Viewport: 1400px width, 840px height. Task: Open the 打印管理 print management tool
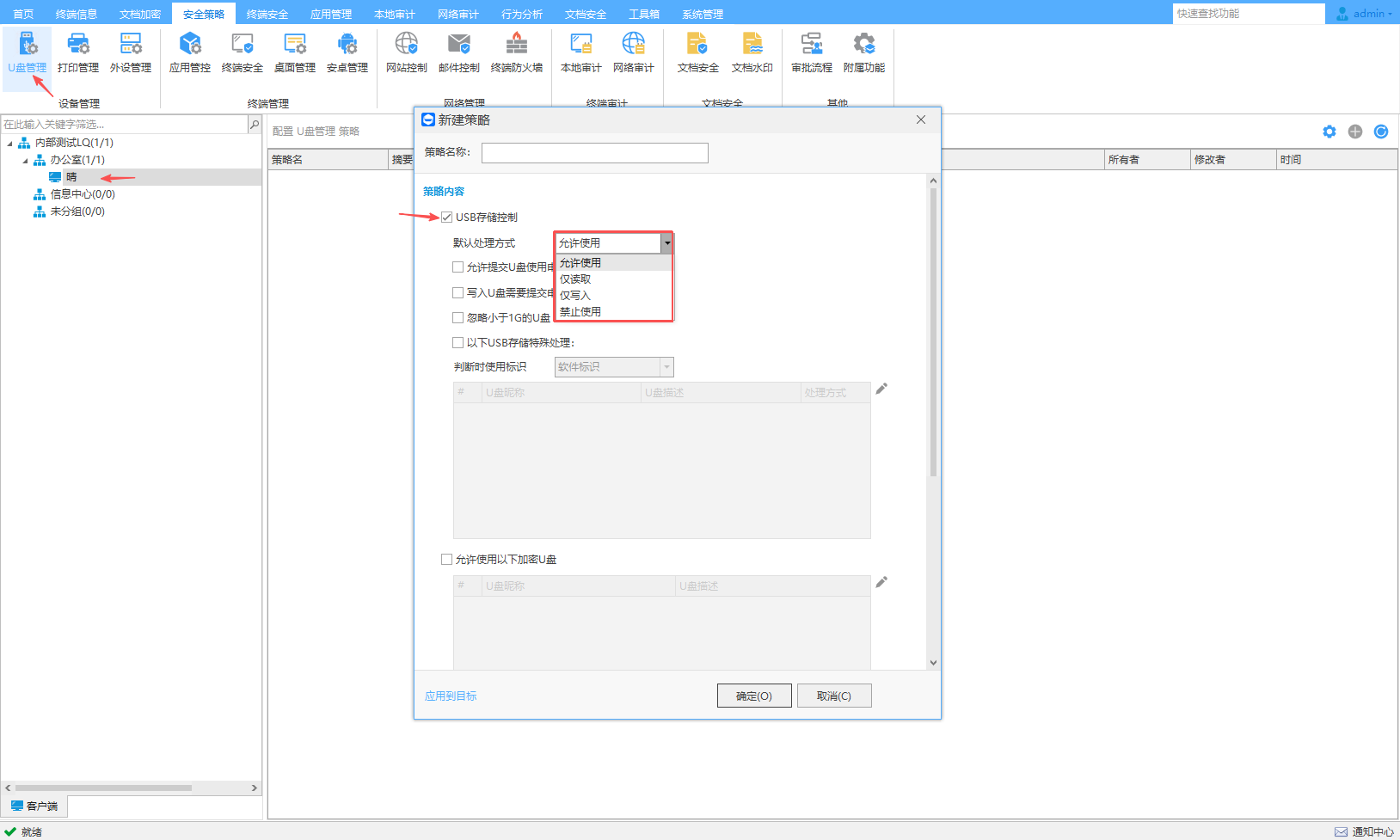pos(78,52)
